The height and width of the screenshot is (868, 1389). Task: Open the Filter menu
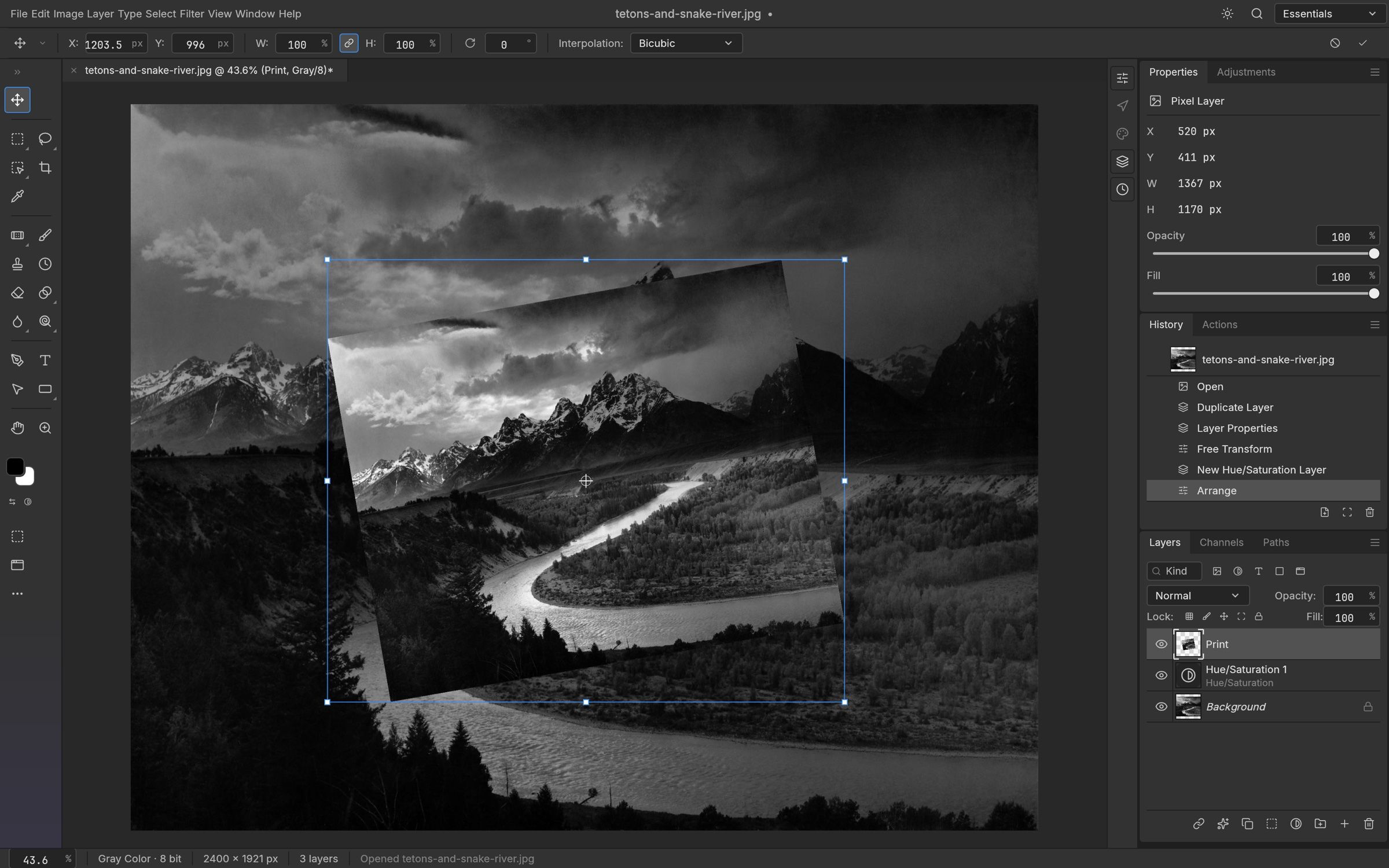(192, 14)
